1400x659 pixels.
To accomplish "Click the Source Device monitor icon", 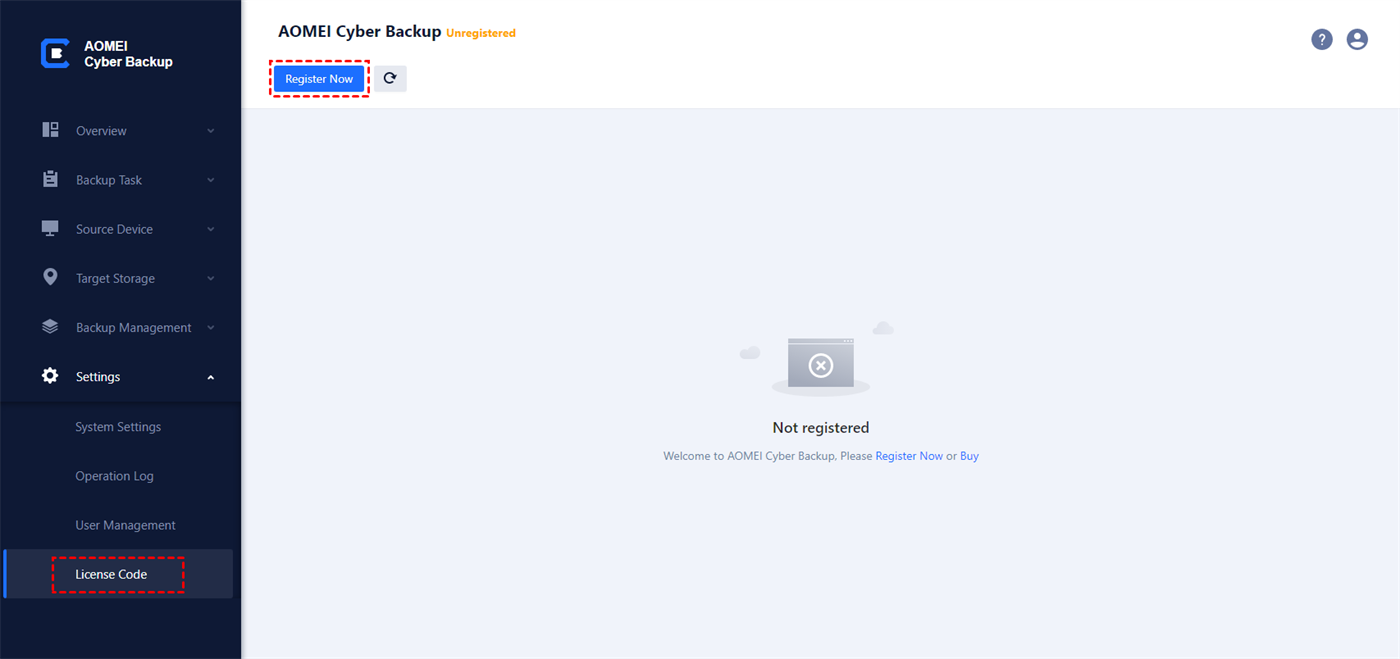I will [50, 228].
